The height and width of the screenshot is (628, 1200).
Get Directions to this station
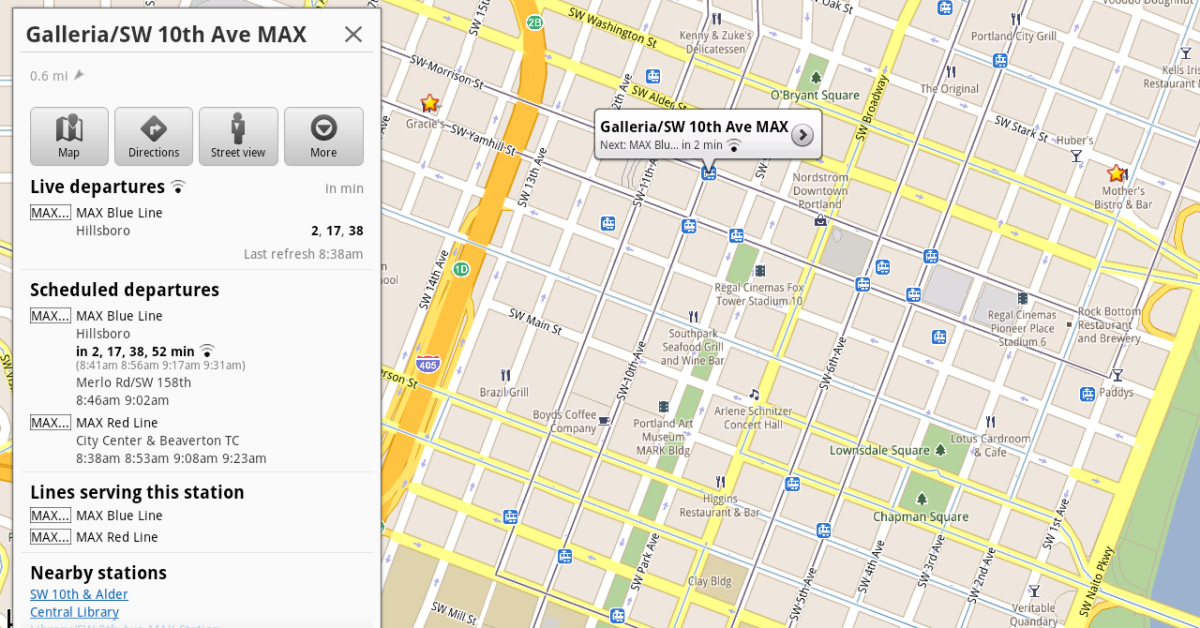153,136
